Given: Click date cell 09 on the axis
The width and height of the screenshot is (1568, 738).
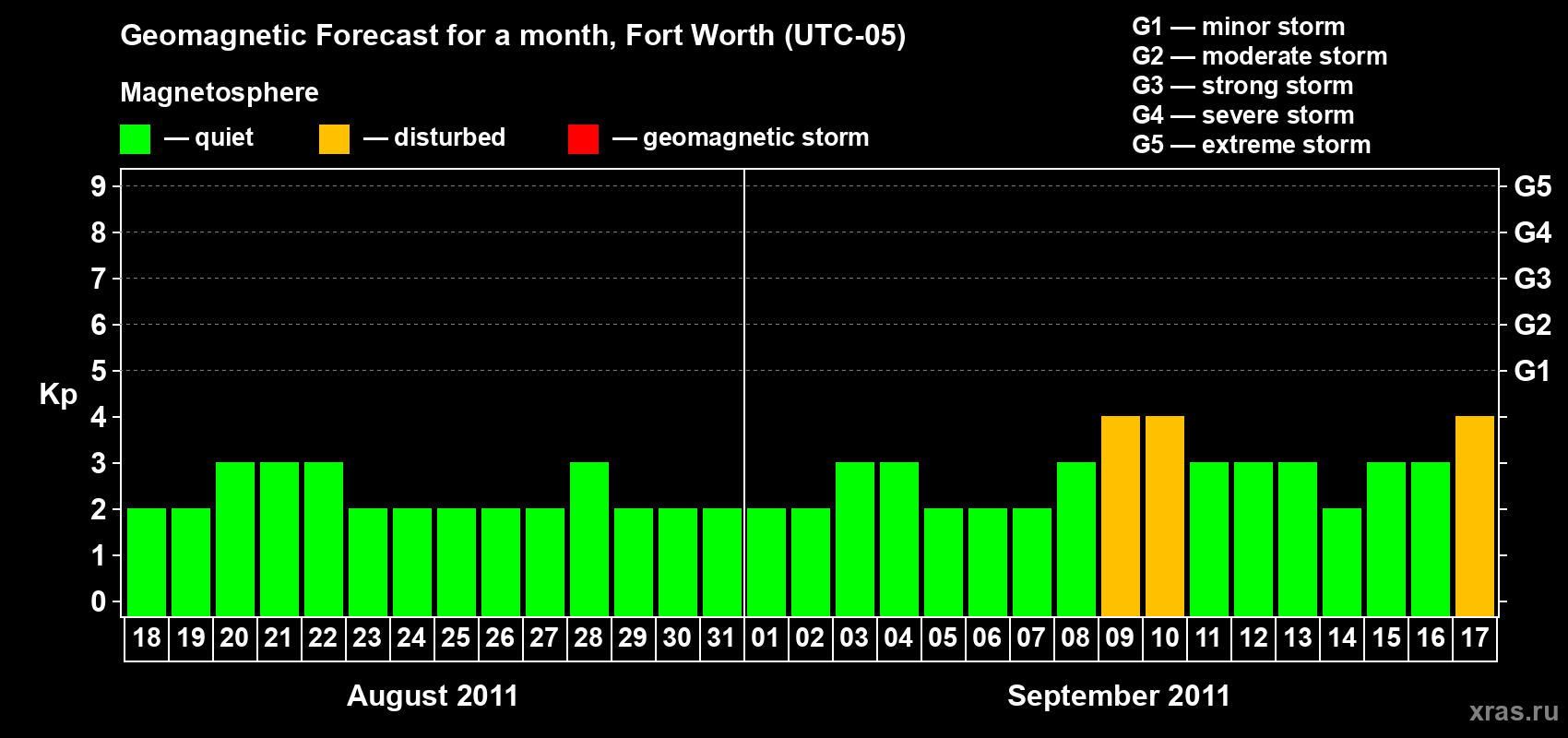Looking at the screenshot, I should point(1120,638).
